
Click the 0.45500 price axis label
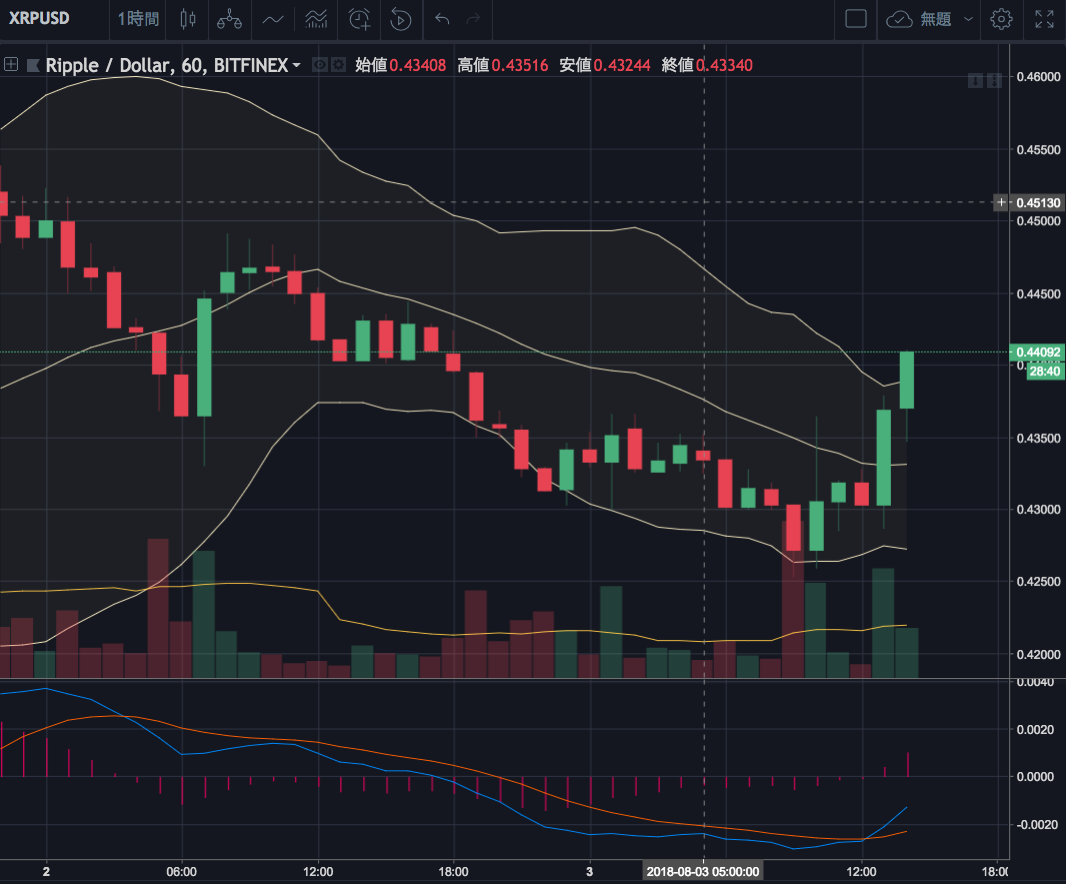[x=1038, y=150]
